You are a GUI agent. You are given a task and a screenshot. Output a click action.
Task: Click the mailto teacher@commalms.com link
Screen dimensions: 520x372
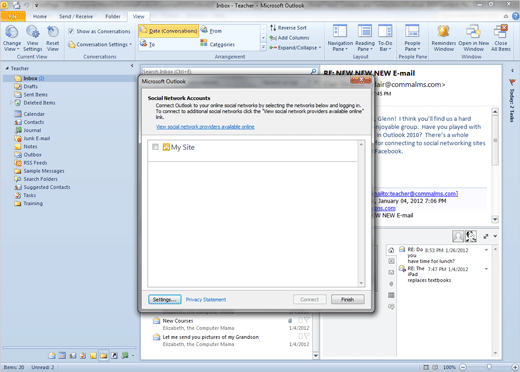pos(416,194)
